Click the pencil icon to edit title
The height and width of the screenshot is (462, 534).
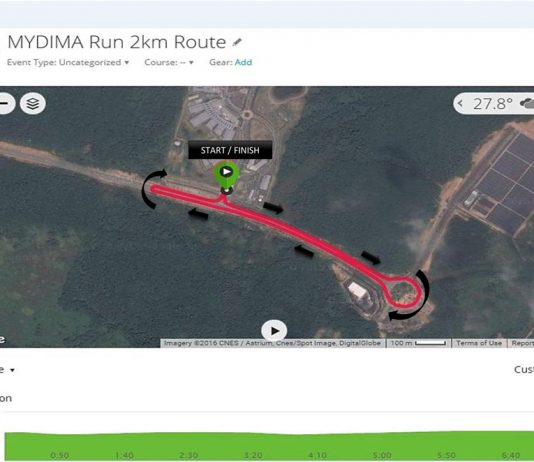237,42
